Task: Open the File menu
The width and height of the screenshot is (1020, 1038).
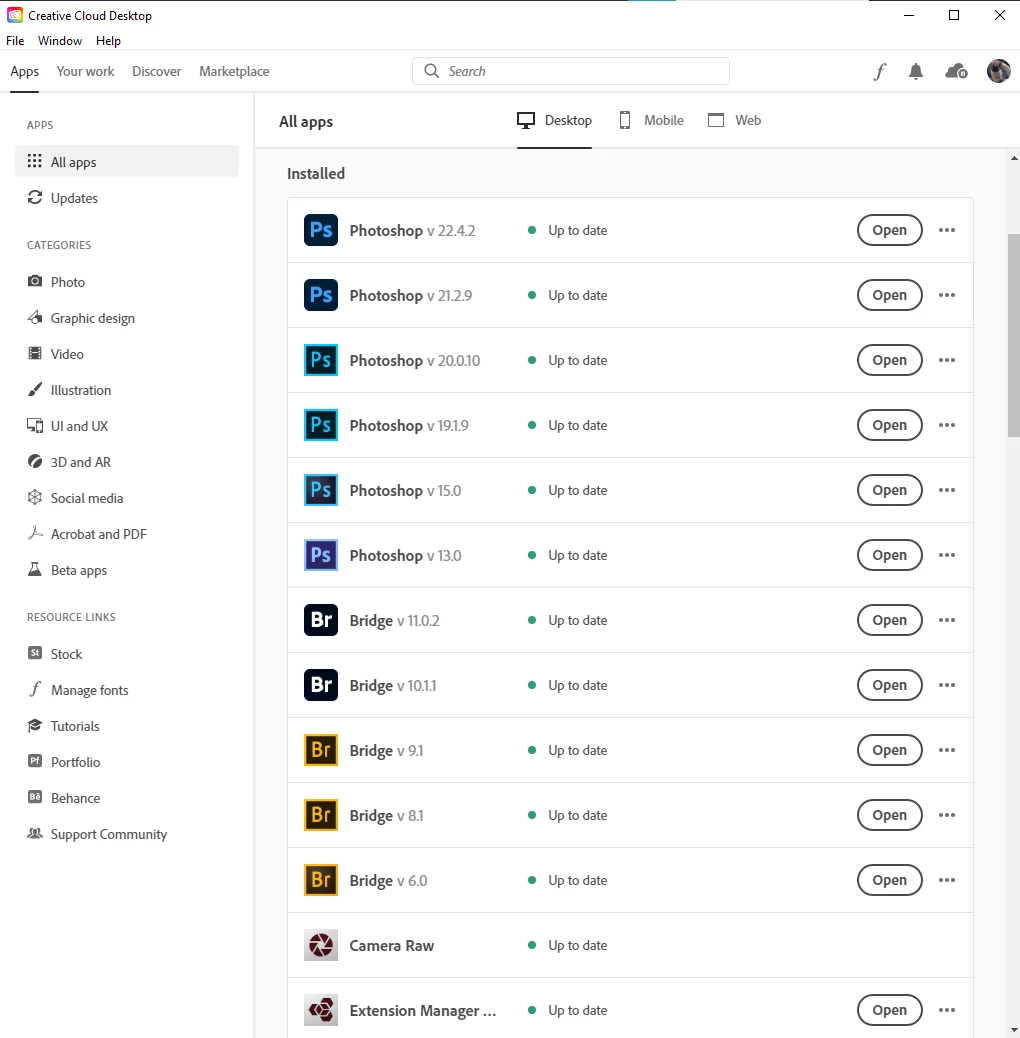Action: (15, 41)
